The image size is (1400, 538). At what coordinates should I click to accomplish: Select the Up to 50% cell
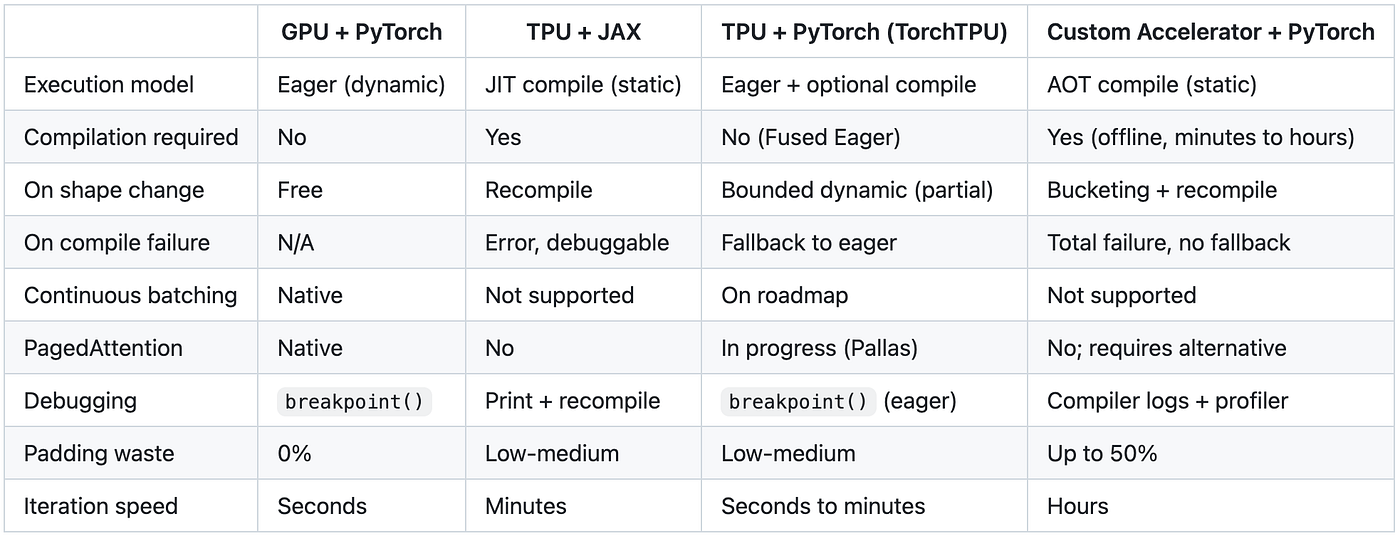coord(1102,453)
